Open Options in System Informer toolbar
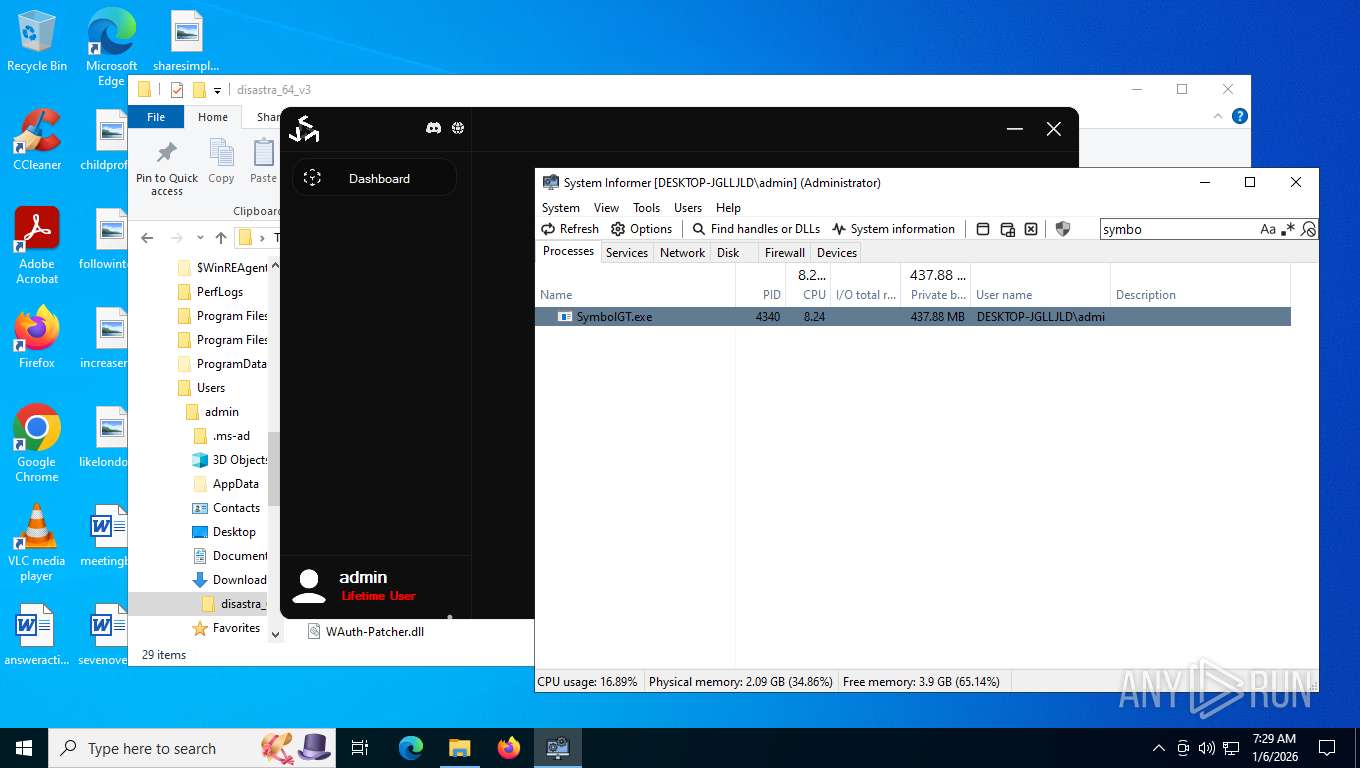This screenshot has height=768, width=1360. [x=642, y=229]
